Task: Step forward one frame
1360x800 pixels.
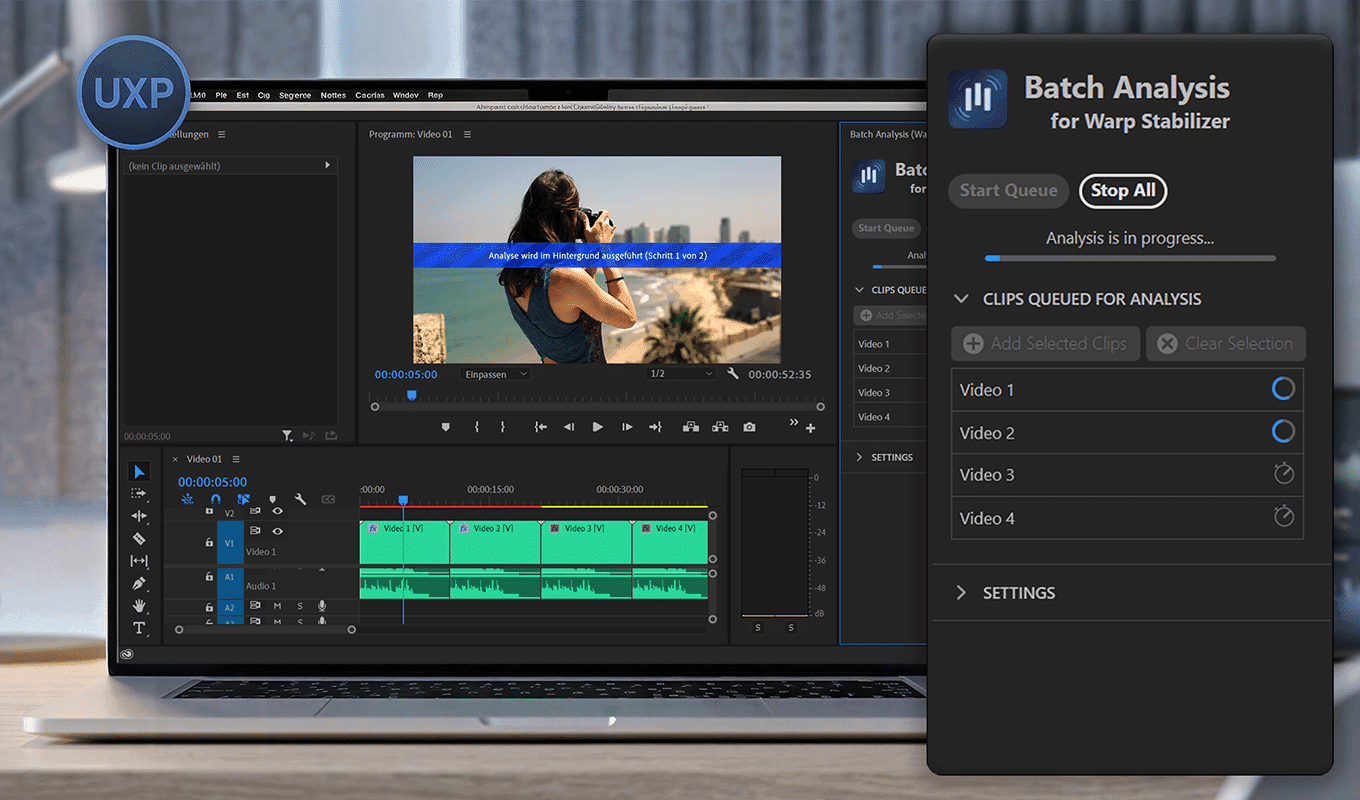Action: (x=627, y=427)
